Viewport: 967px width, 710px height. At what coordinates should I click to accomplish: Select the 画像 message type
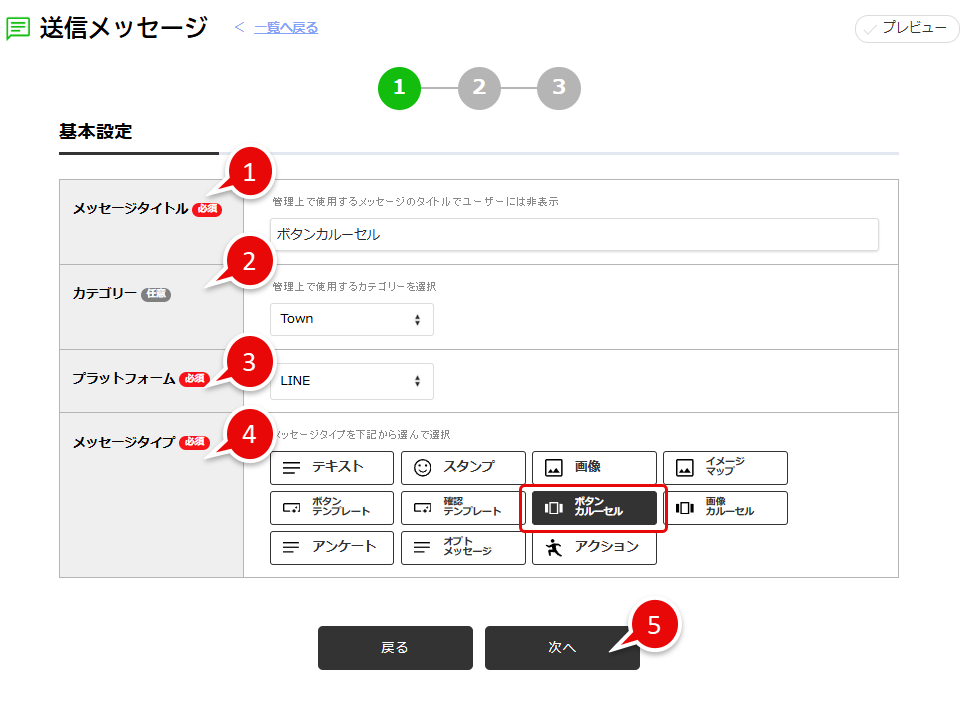594,467
